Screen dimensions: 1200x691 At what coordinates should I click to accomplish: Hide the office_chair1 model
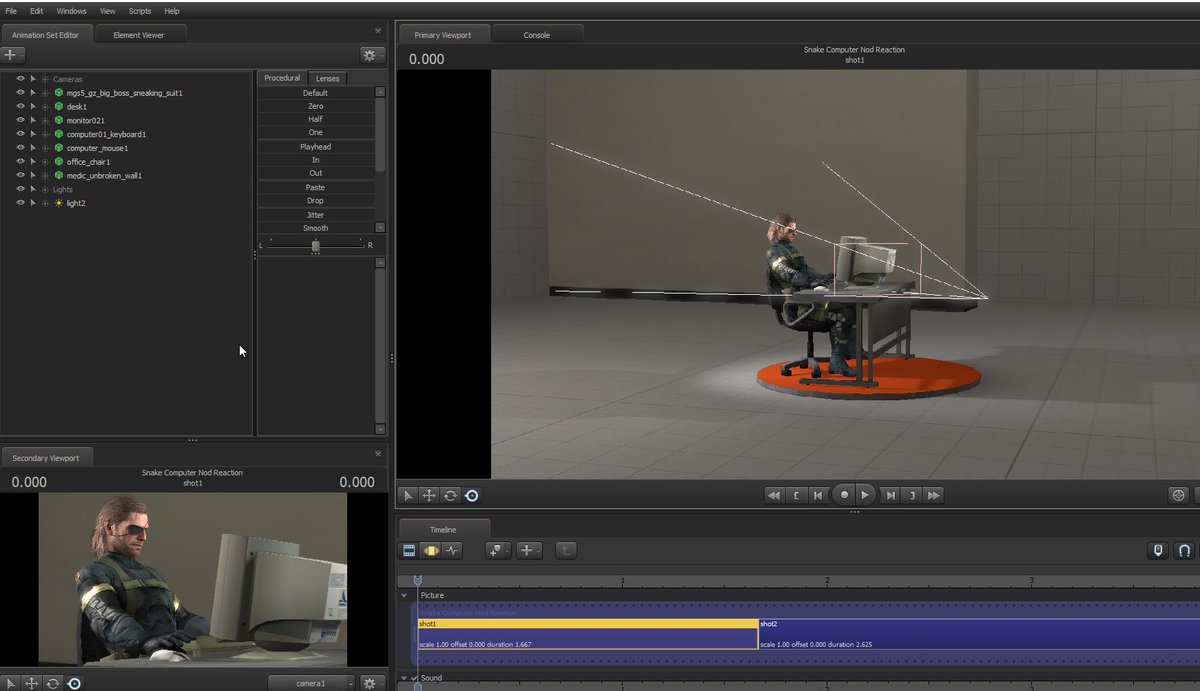pos(20,161)
